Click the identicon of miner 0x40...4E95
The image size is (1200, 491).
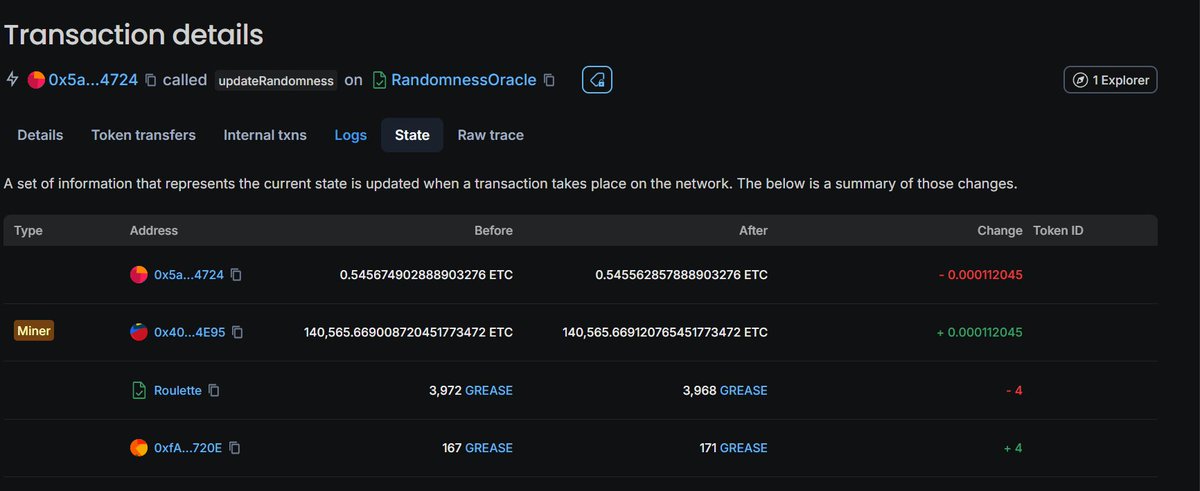pos(139,332)
